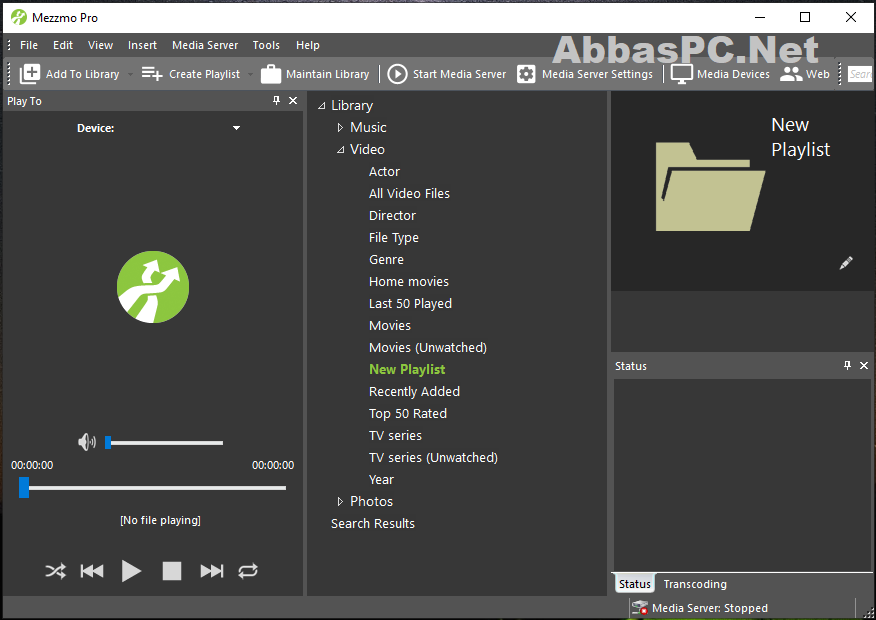Image resolution: width=876 pixels, height=620 pixels.
Task: Skip to previous track
Action: coord(92,571)
